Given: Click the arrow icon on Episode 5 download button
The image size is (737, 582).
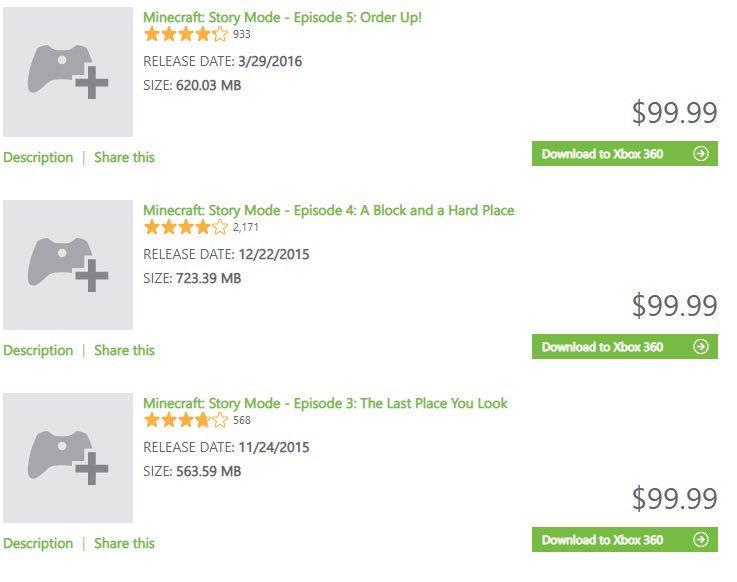Looking at the screenshot, I should point(701,154).
